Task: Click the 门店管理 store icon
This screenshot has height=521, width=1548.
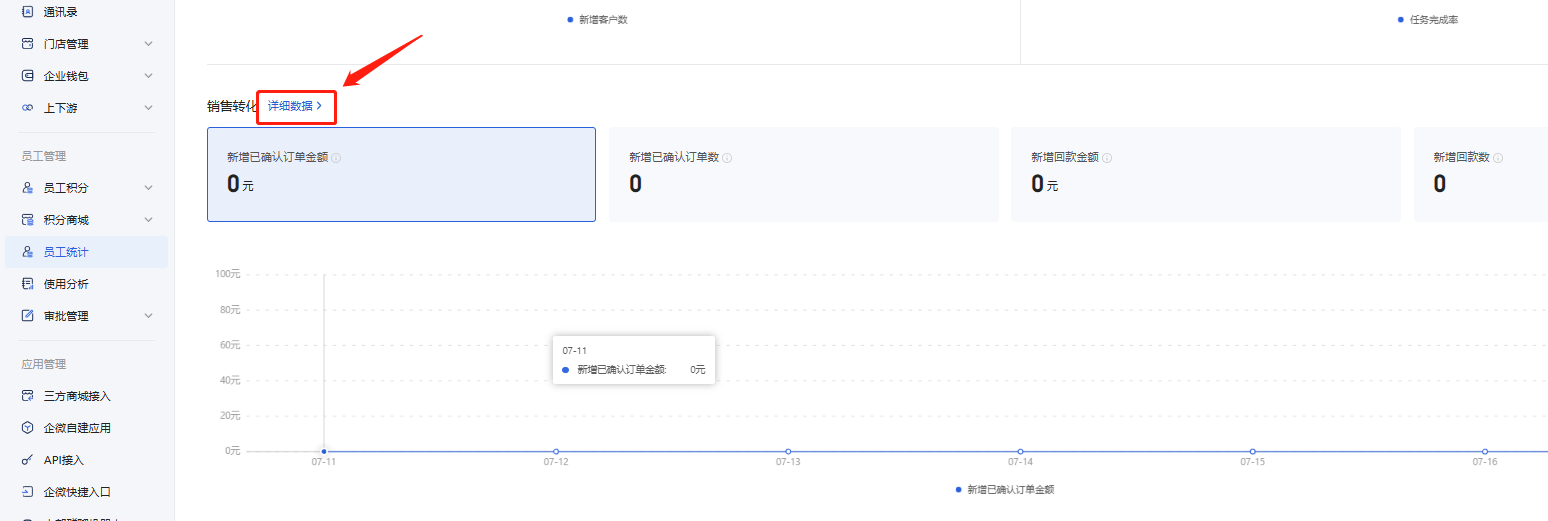Action: pos(28,44)
